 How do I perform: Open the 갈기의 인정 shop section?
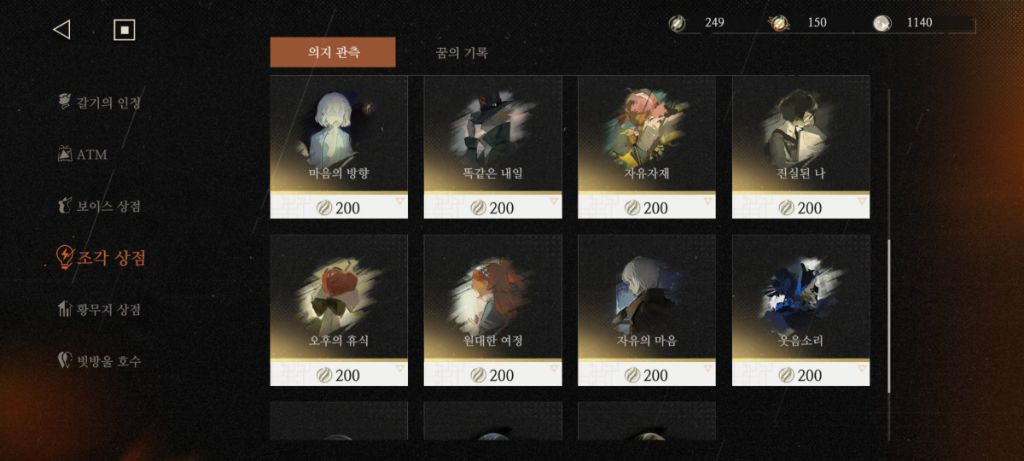[99, 103]
